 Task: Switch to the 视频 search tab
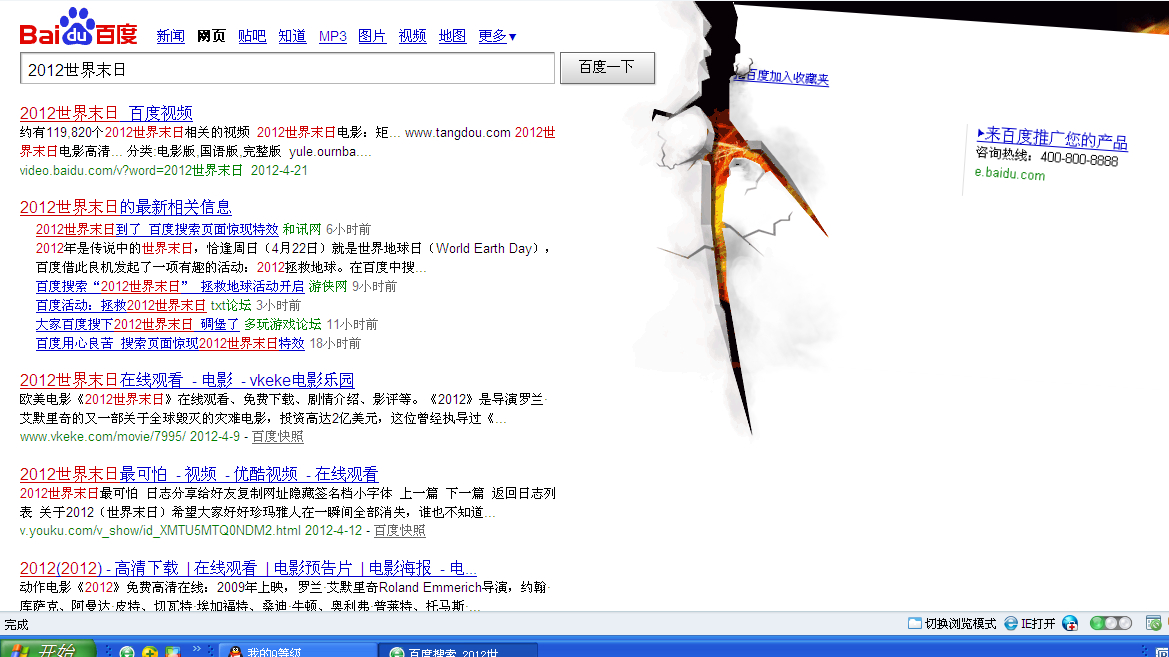coord(412,36)
